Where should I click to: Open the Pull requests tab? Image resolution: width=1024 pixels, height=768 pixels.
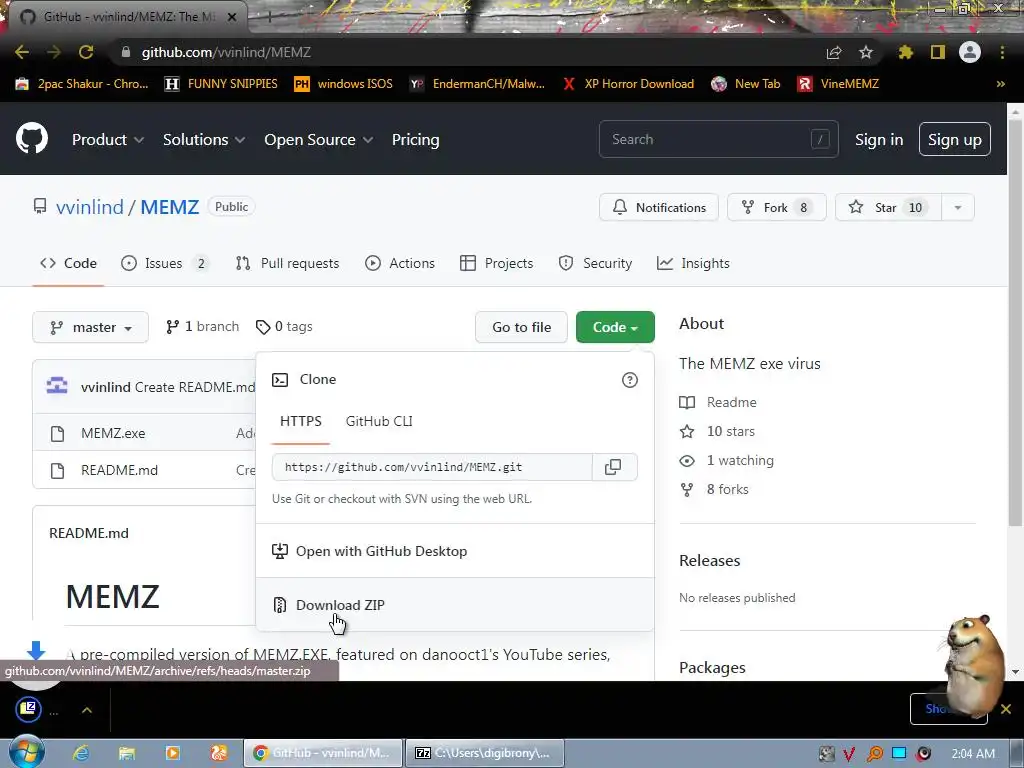point(287,263)
